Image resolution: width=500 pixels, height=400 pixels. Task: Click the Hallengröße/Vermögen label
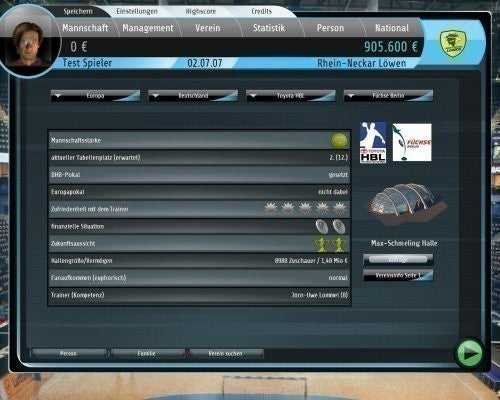pos(81,261)
